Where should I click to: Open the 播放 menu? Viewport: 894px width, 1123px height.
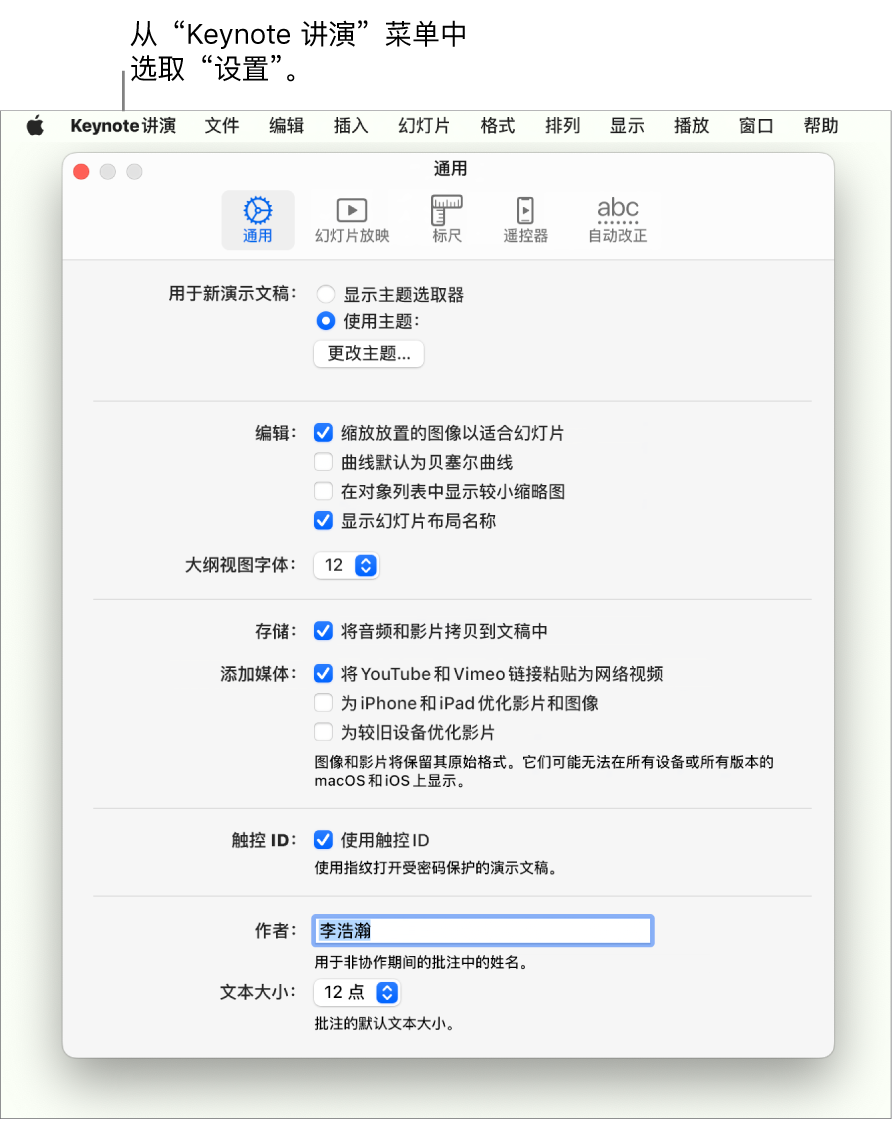coord(691,126)
